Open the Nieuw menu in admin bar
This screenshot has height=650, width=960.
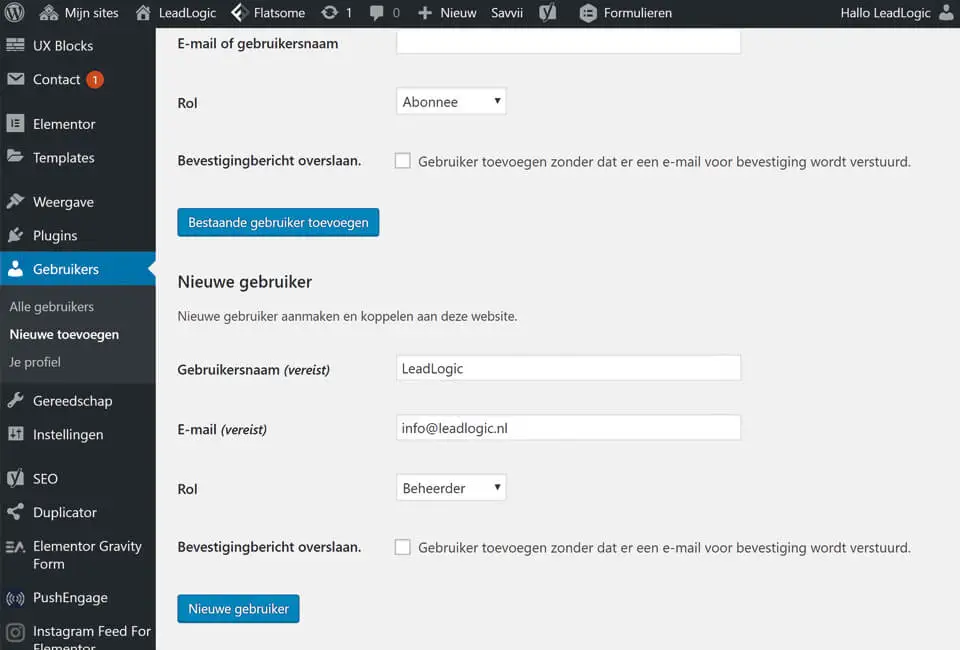point(446,13)
